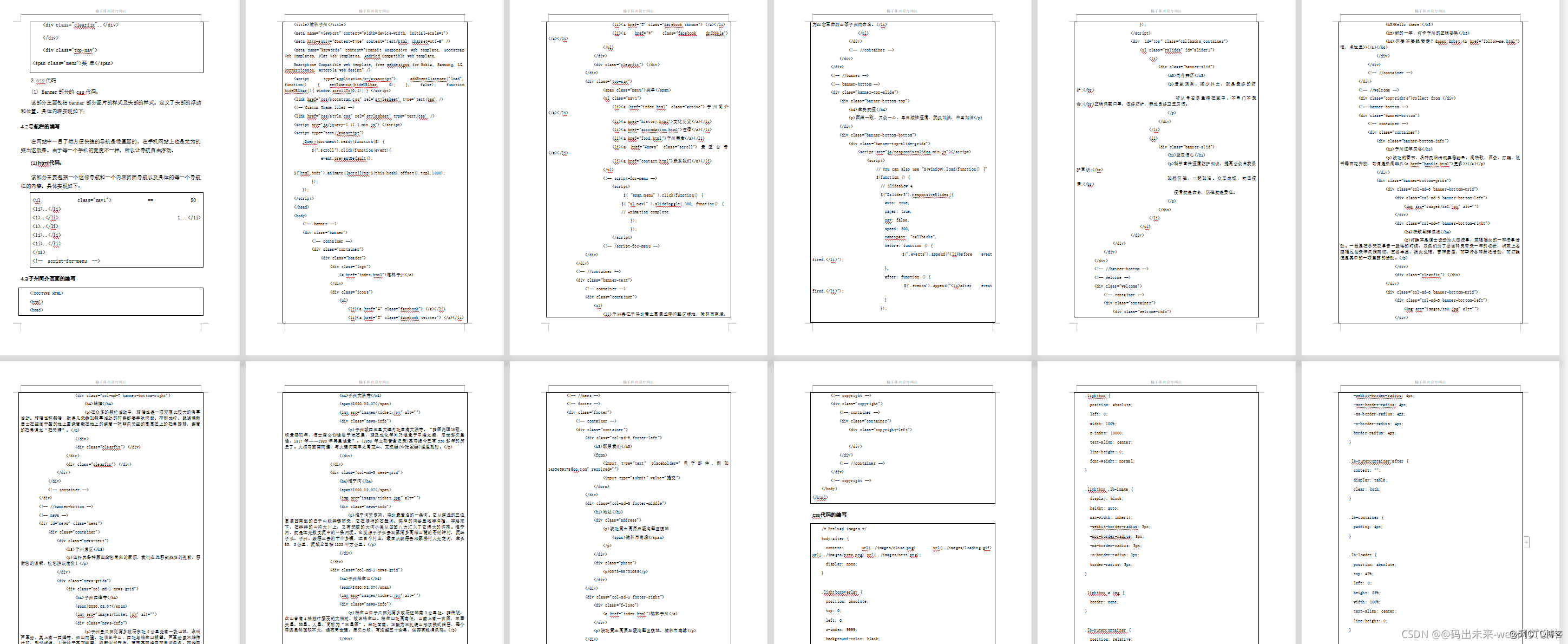The height and width of the screenshot is (644, 1568).
Task: Click the "/* Preload images */" comment
Action: click(x=844, y=529)
